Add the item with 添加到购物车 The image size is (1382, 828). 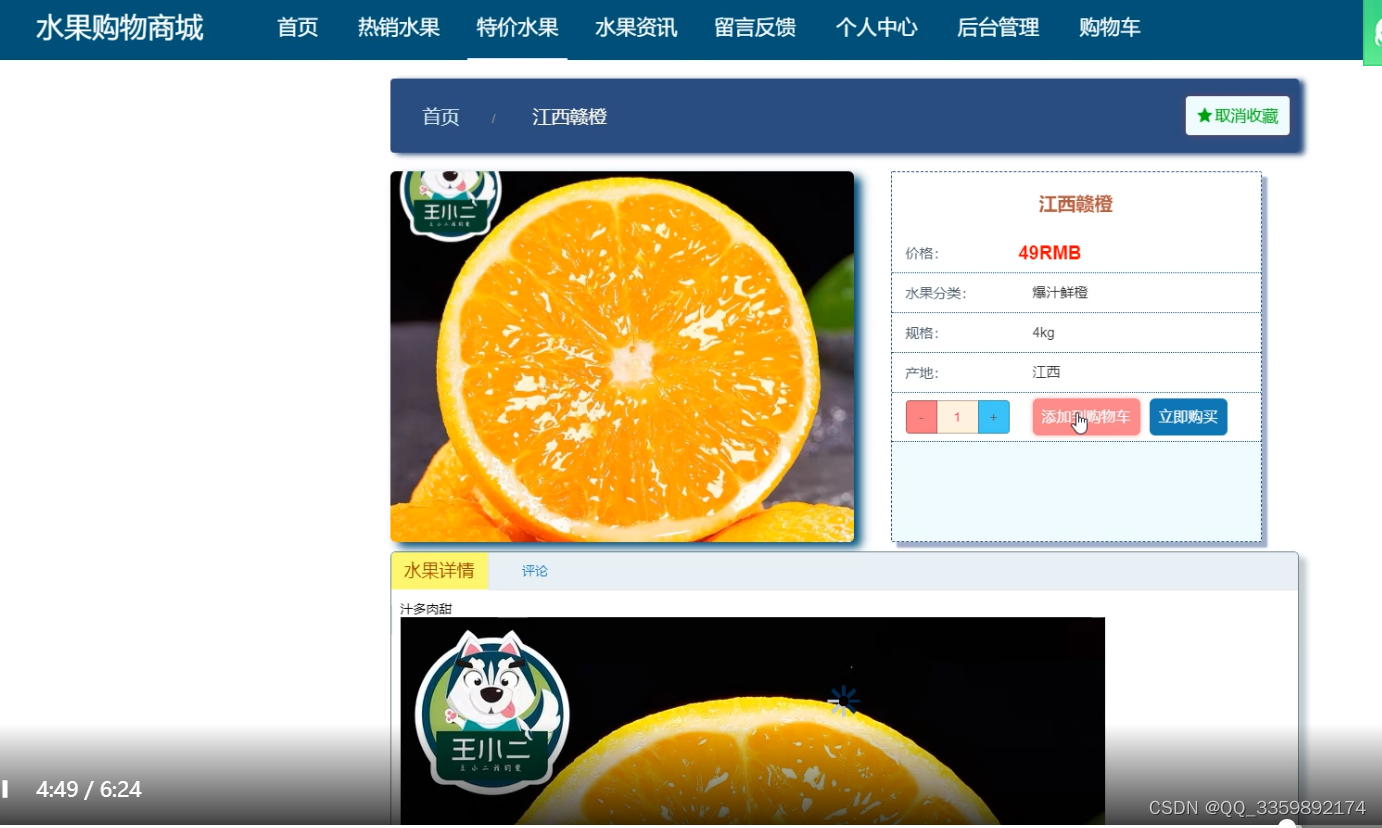tap(1086, 417)
